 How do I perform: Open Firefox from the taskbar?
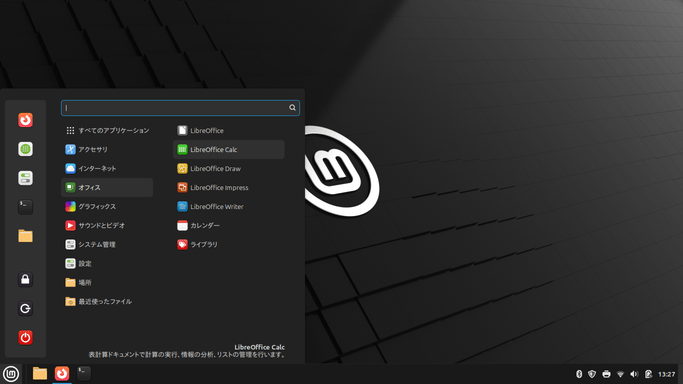[62, 374]
